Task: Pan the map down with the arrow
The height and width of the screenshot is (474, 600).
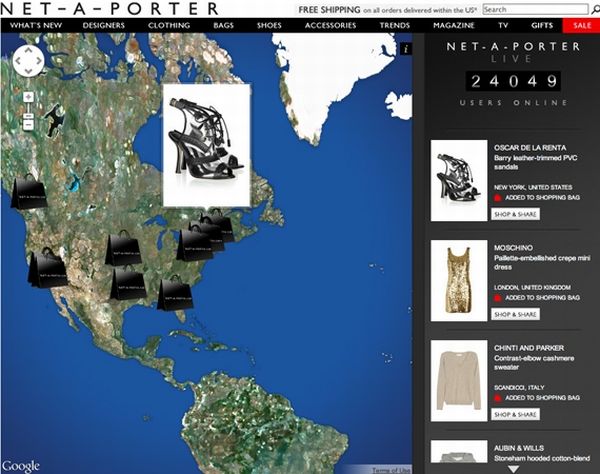Action: click(29, 71)
